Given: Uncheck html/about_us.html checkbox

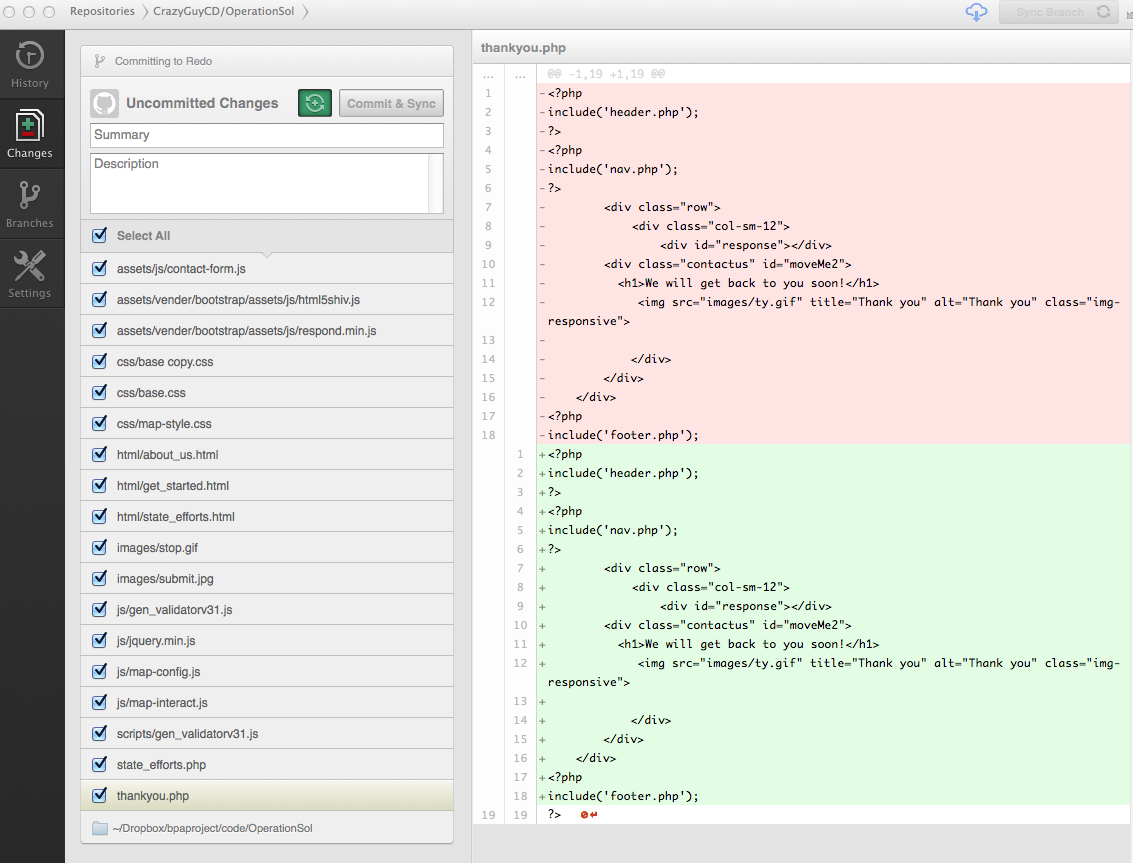Looking at the screenshot, I should (x=100, y=455).
